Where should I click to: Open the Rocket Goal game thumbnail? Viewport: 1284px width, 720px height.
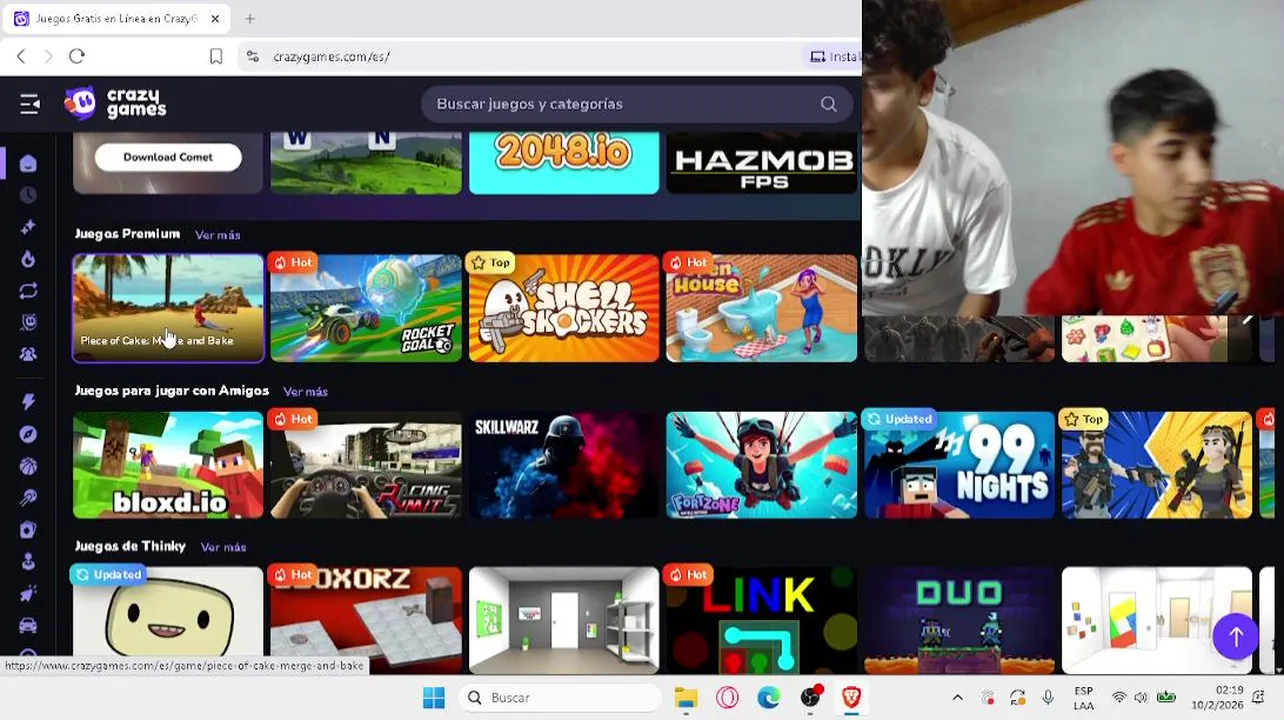(366, 308)
